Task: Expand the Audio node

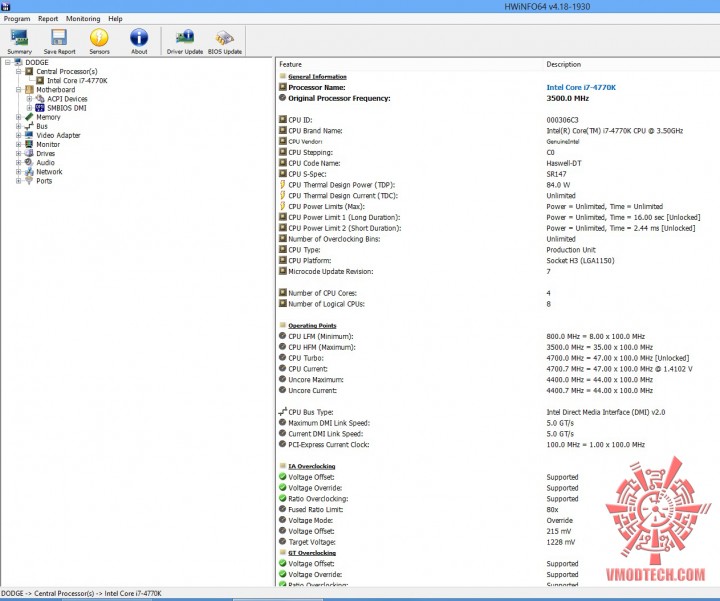Action: pos(18,163)
